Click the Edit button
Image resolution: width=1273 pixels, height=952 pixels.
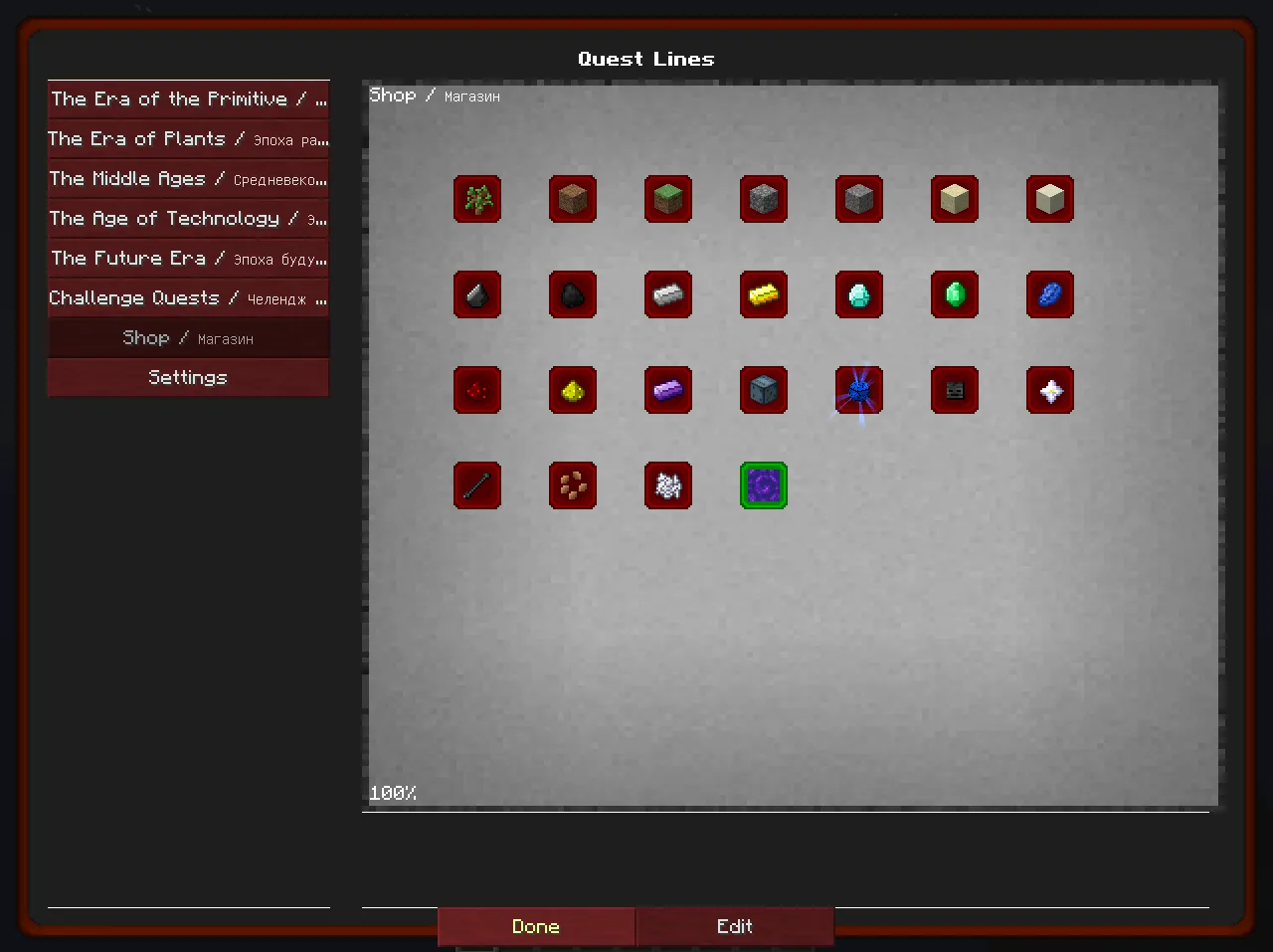pos(735,926)
